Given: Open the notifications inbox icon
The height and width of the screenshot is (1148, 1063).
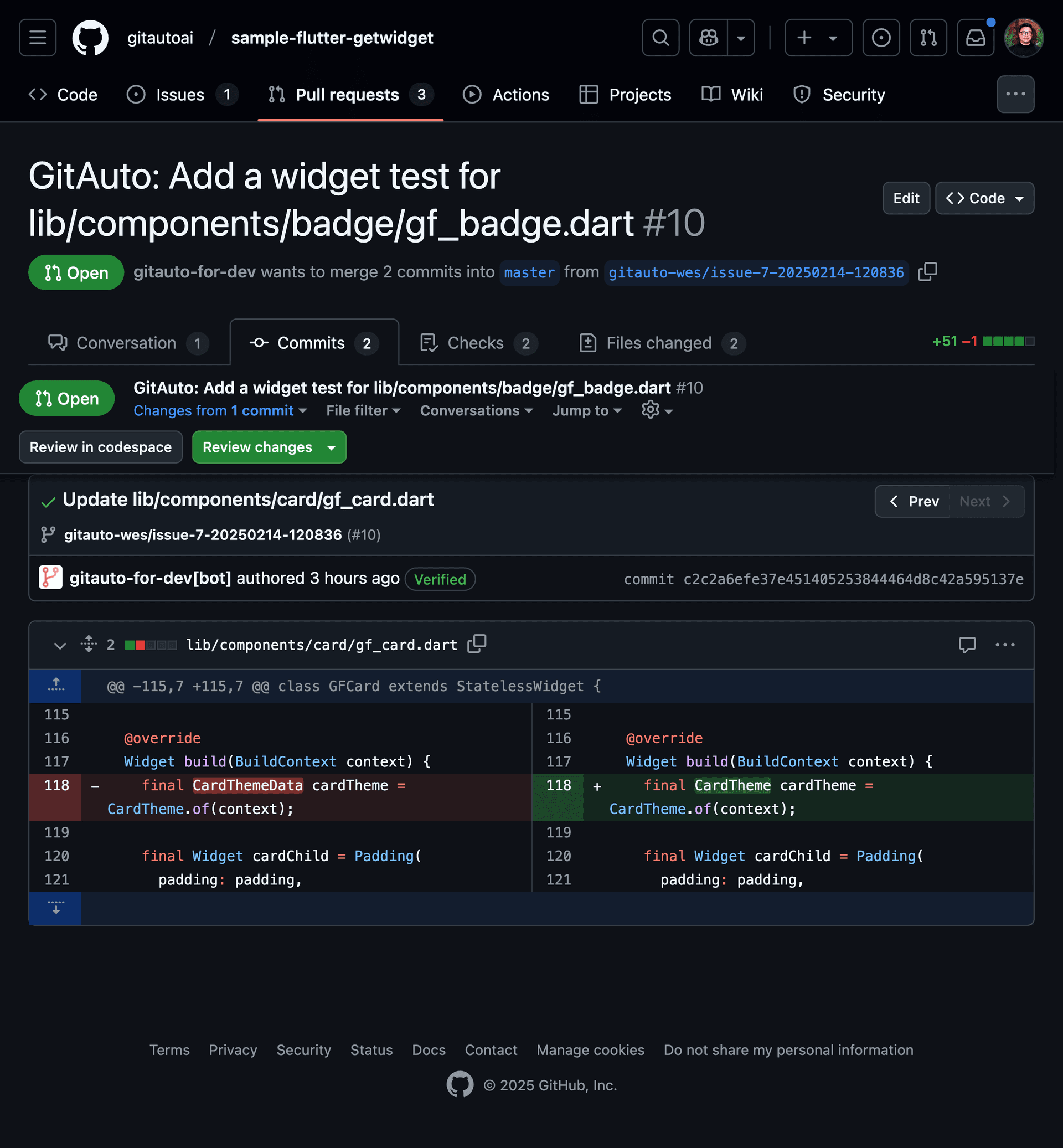Looking at the screenshot, I should point(975,38).
